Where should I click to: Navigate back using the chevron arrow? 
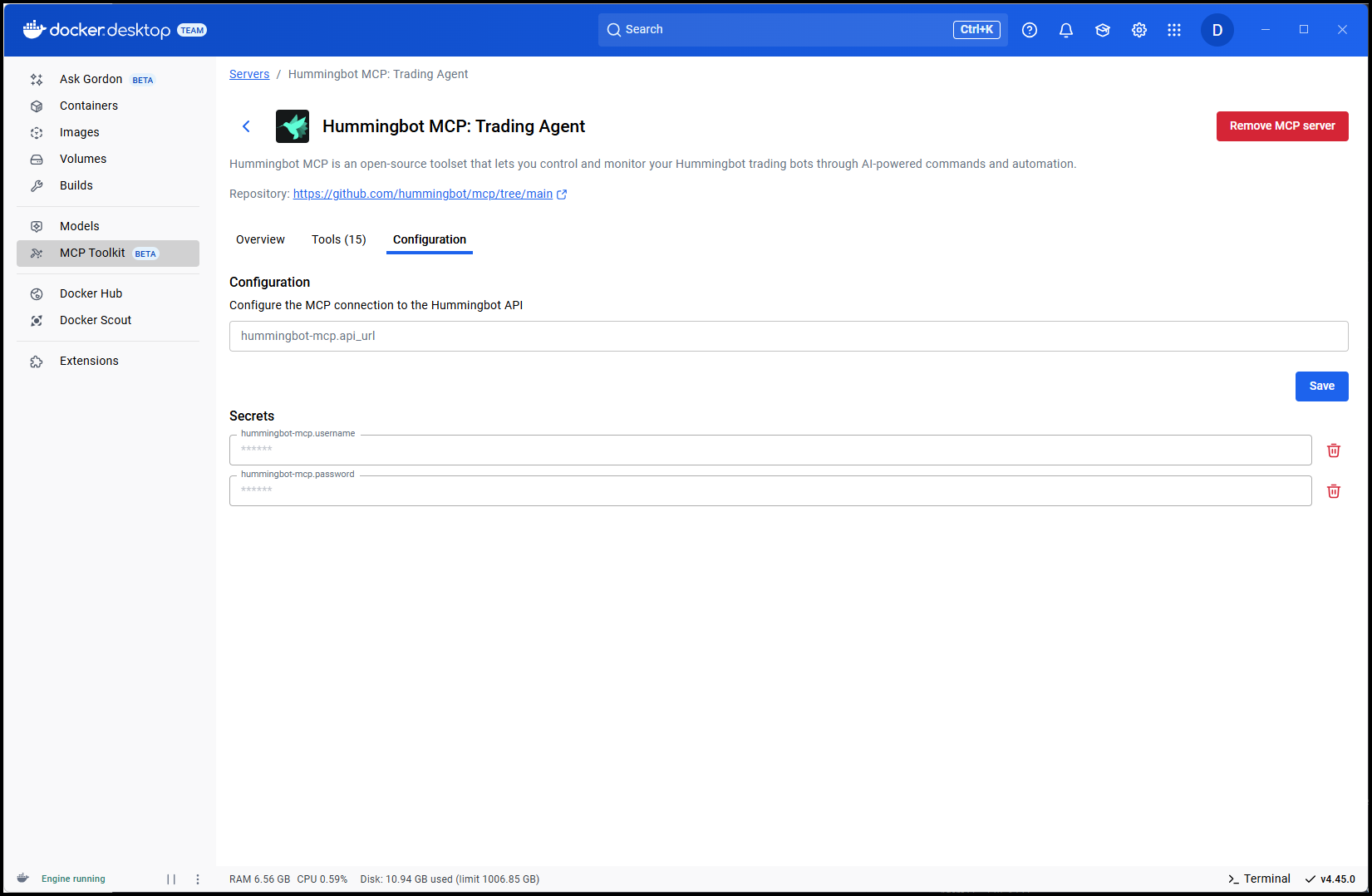tap(246, 126)
